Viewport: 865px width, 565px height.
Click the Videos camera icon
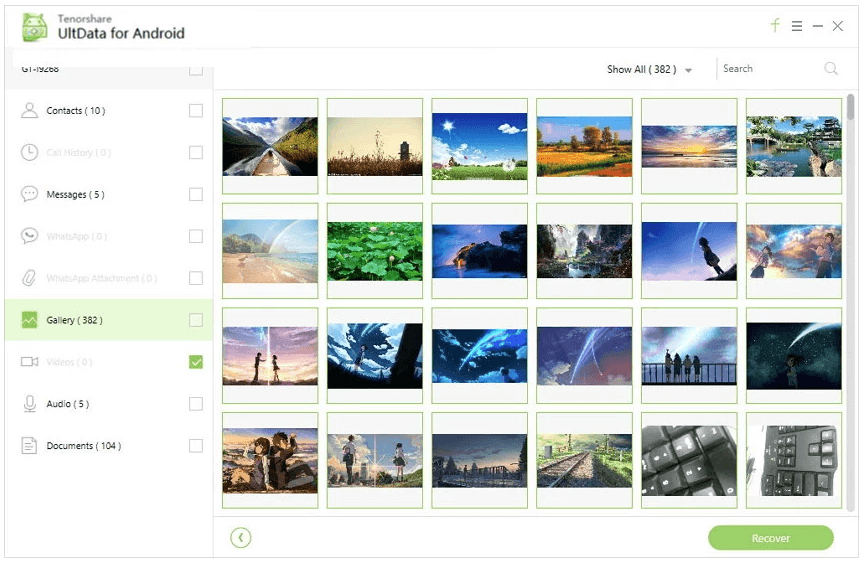pos(29,362)
